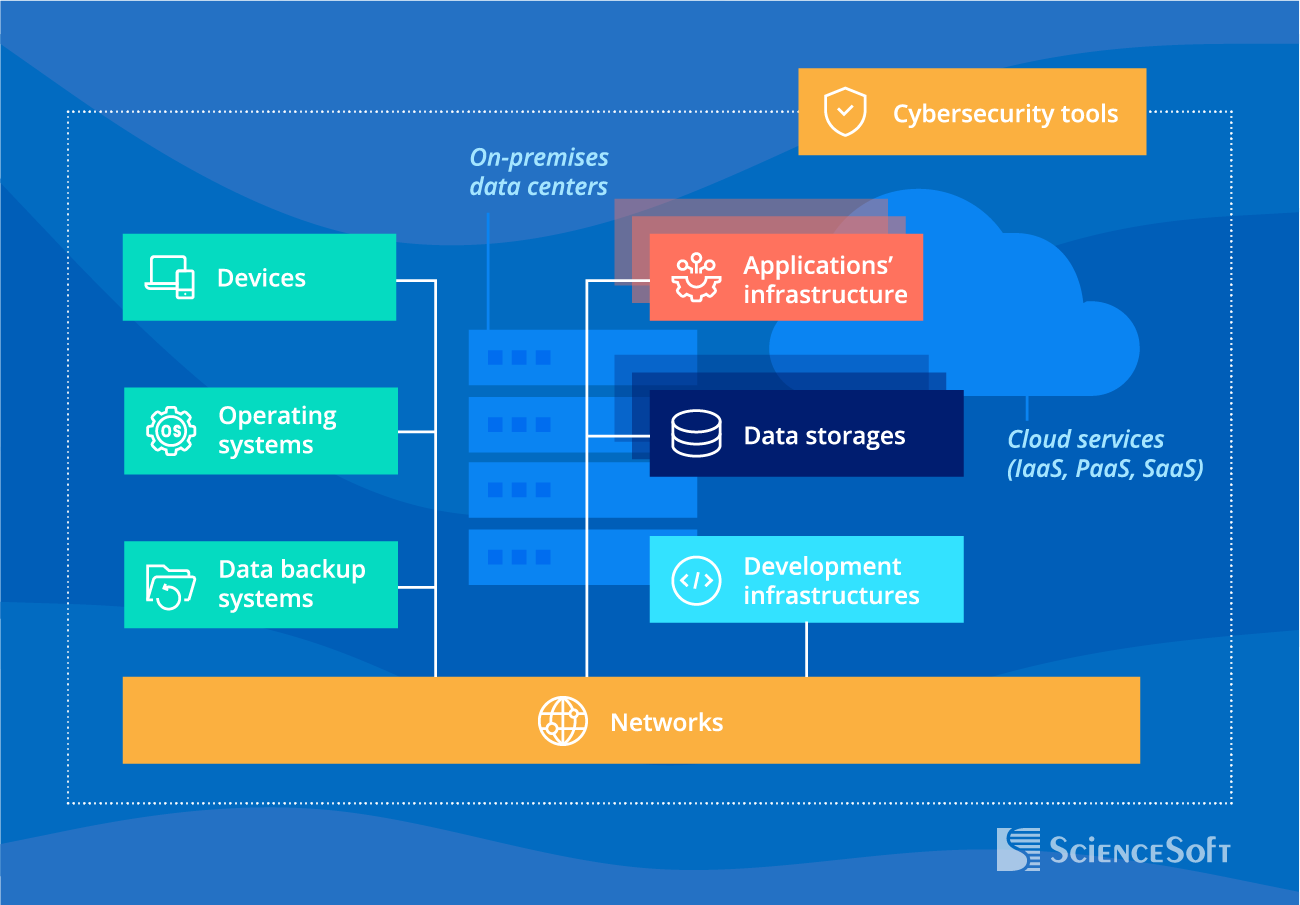This screenshot has width=1300, height=905.
Task: Click the Data storages text label
Action: (x=824, y=436)
